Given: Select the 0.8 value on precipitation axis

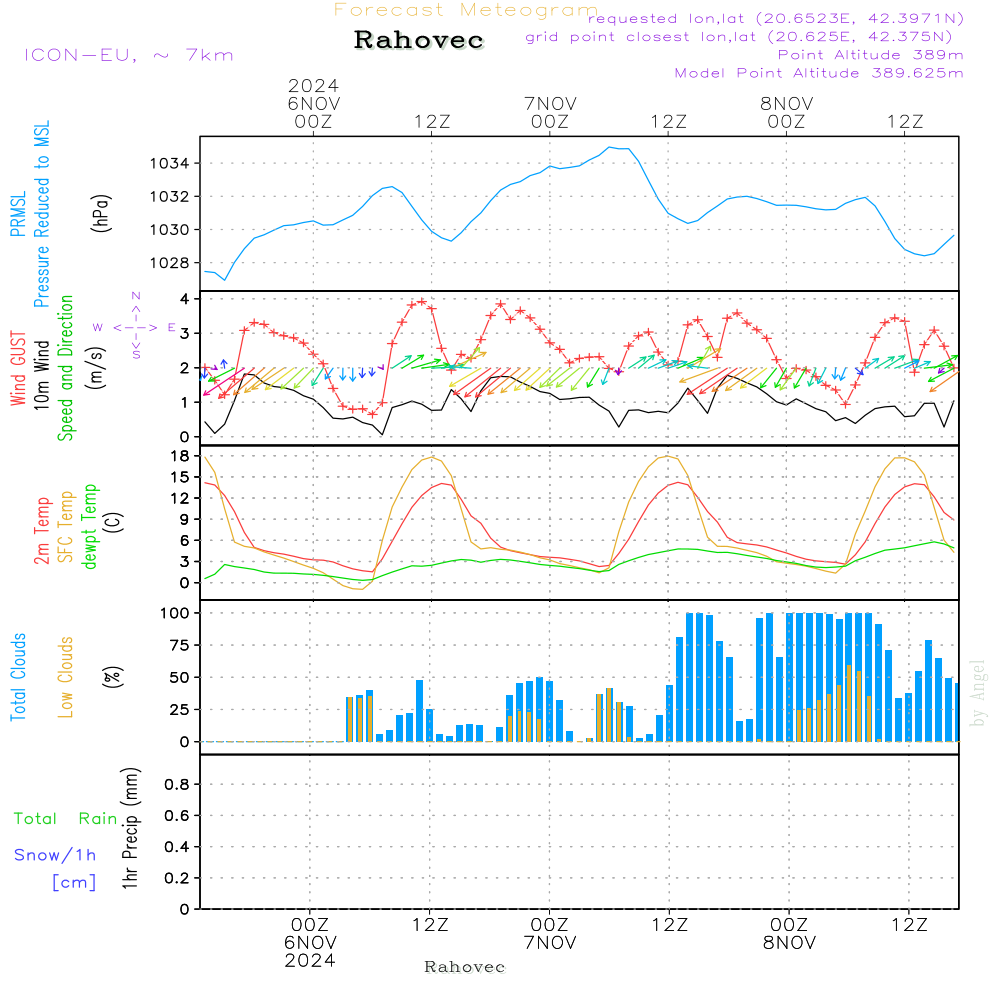Looking at the screenshot, I should (x=177, y=784).
